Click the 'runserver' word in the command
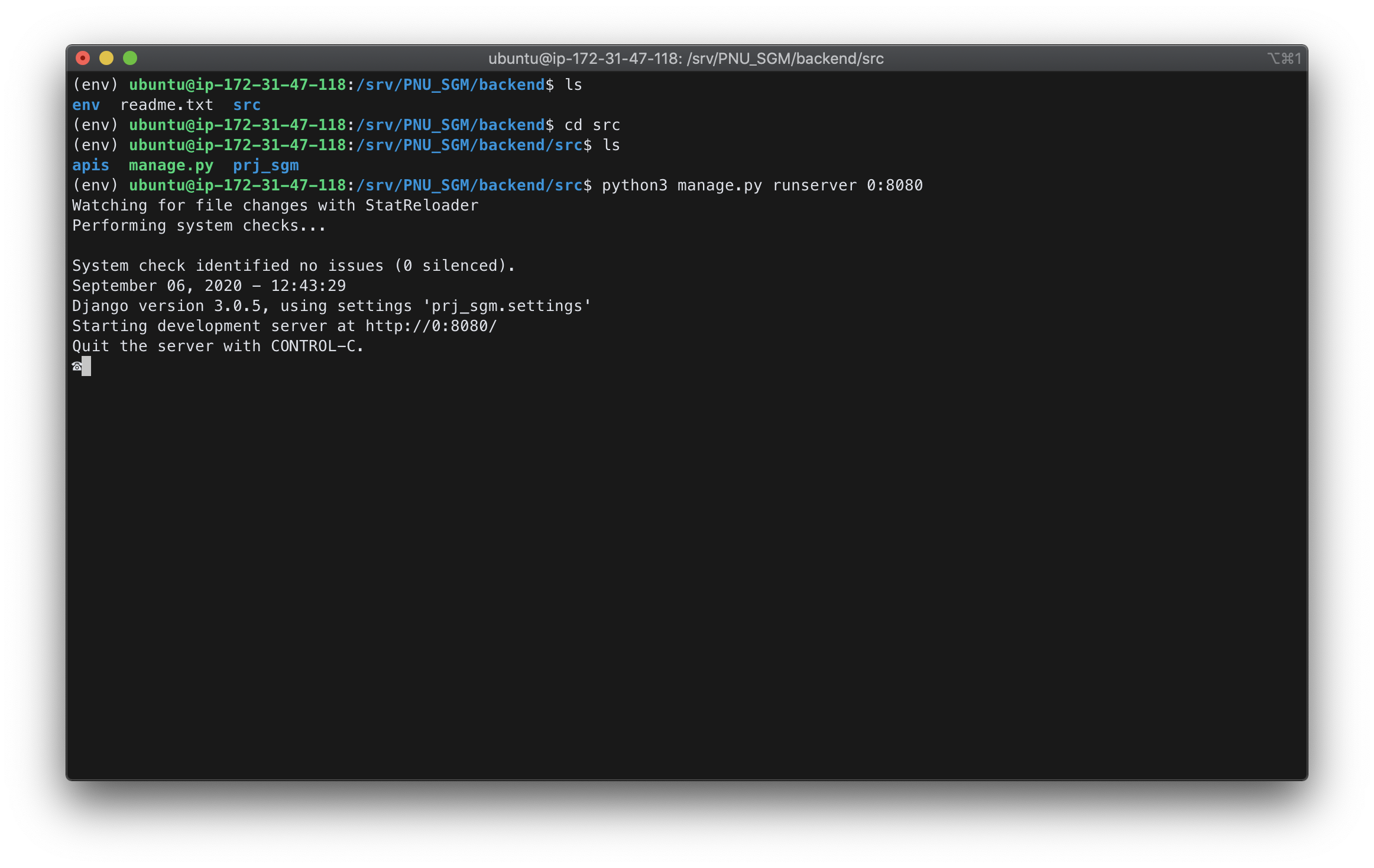 [x=815, y=185]
